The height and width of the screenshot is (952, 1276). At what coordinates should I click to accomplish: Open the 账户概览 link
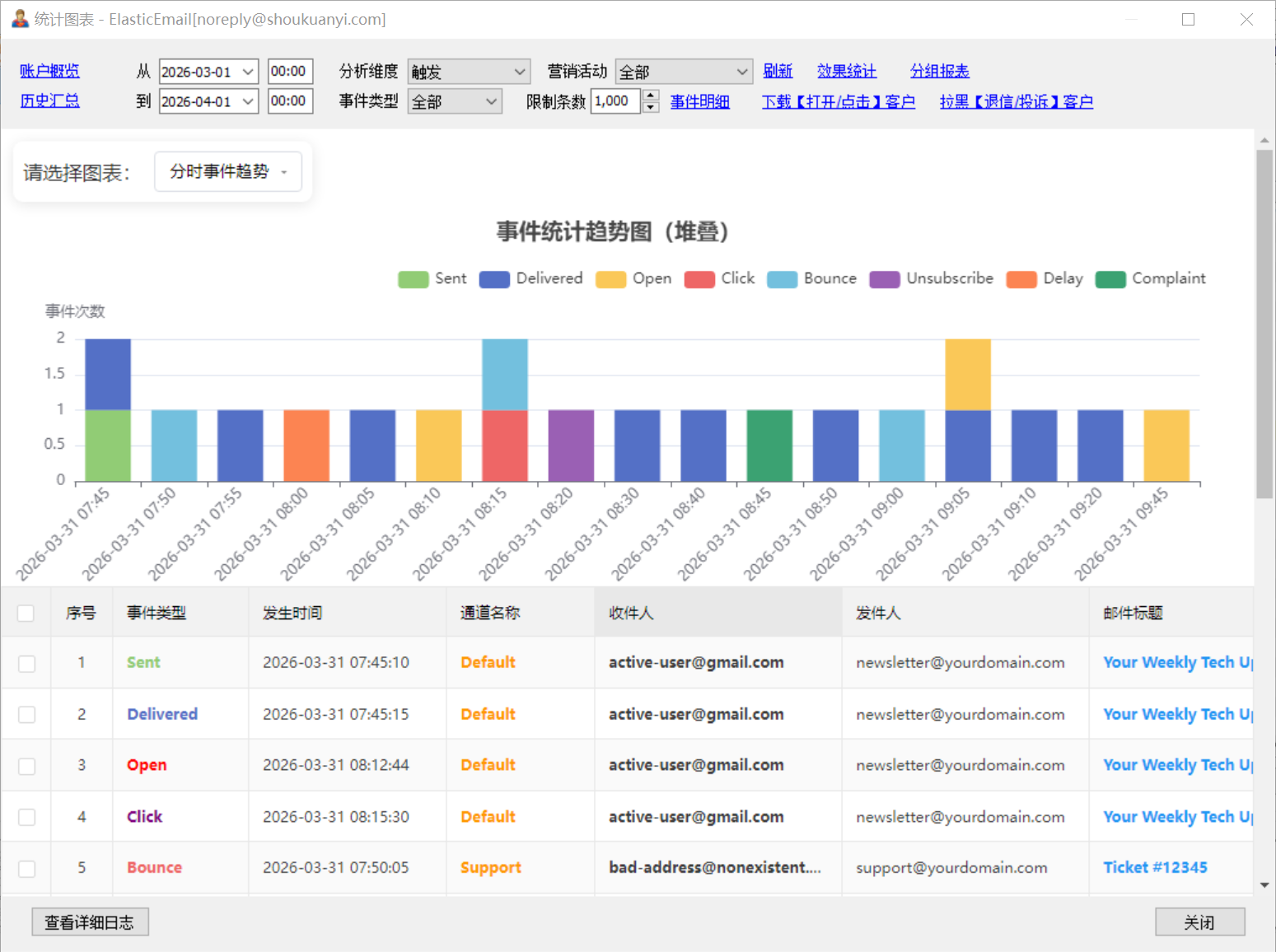[49, 71]
